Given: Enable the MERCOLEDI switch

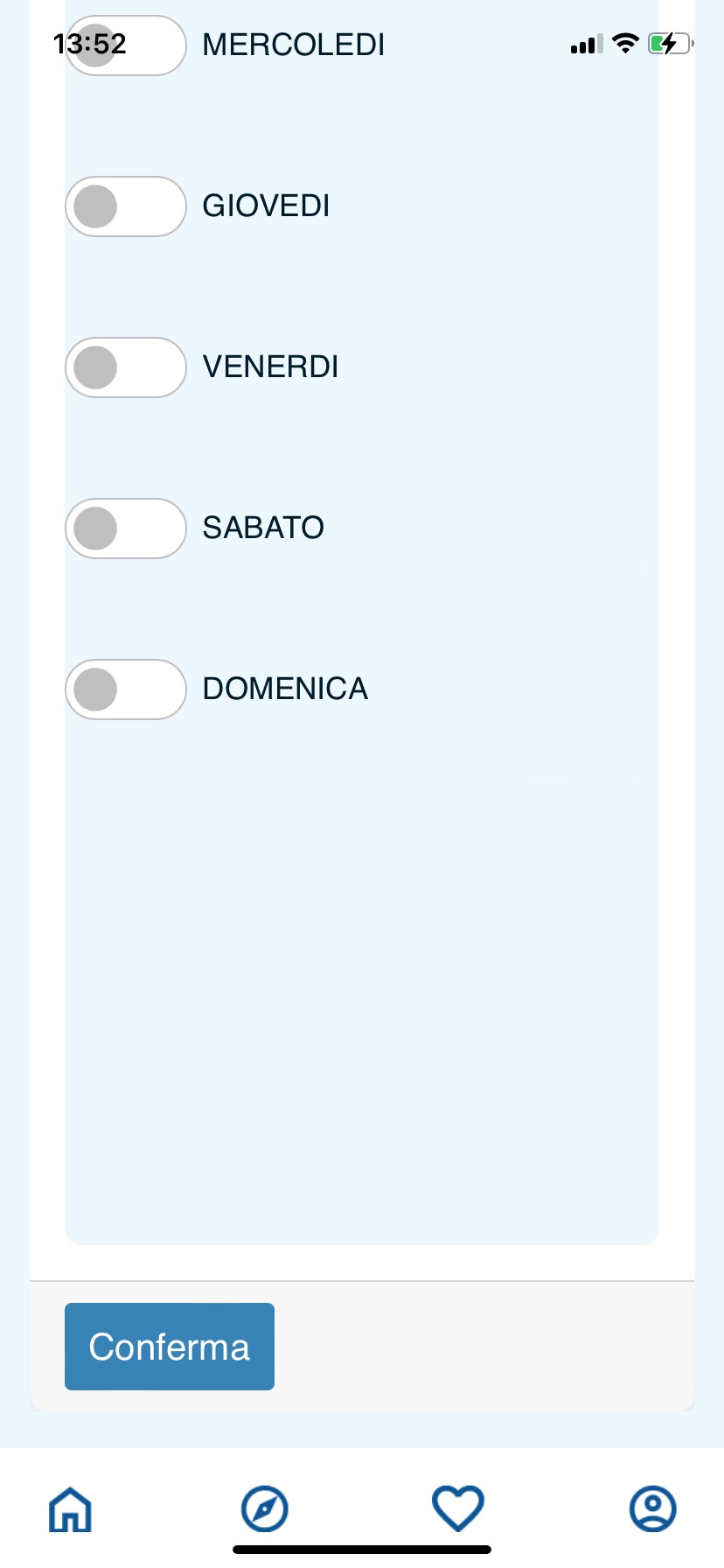Looking at the screenshot, I should pos(126,45).
